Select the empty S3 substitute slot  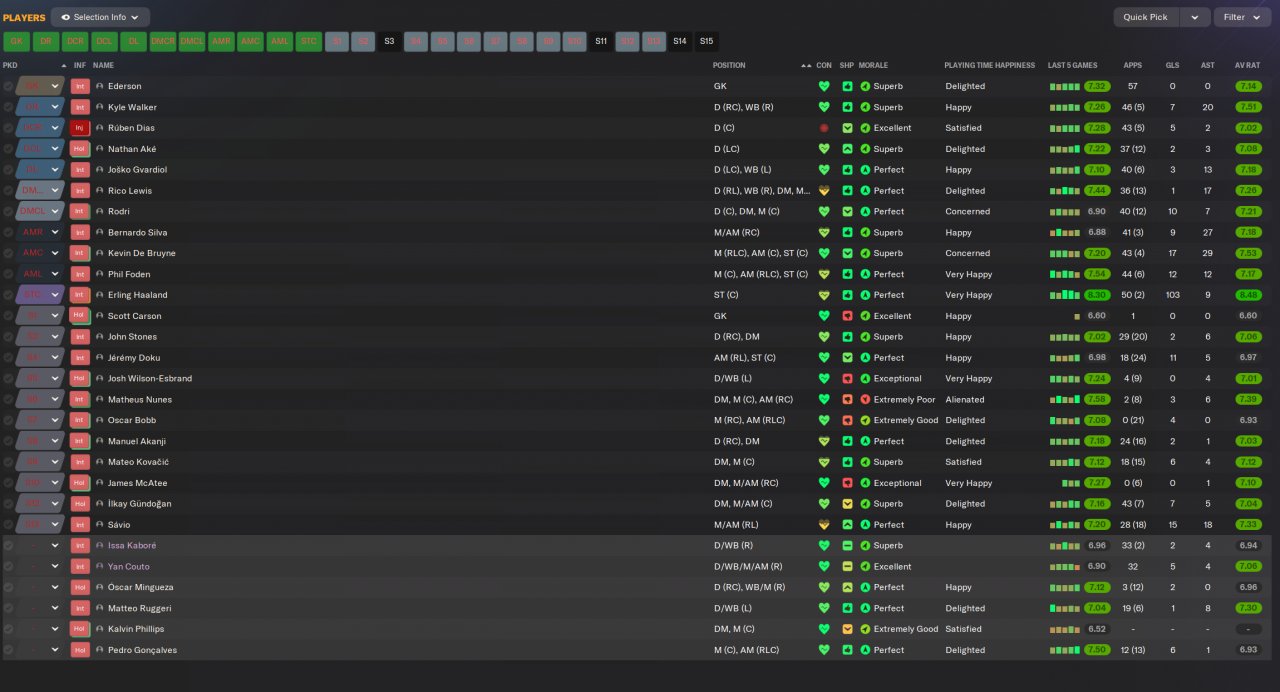[x=389, y=42]
